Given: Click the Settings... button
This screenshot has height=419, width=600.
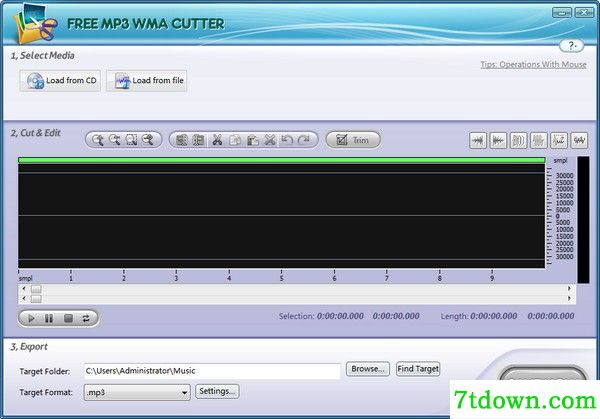Looking at the screenshot, I should click(x=217, y=391).
